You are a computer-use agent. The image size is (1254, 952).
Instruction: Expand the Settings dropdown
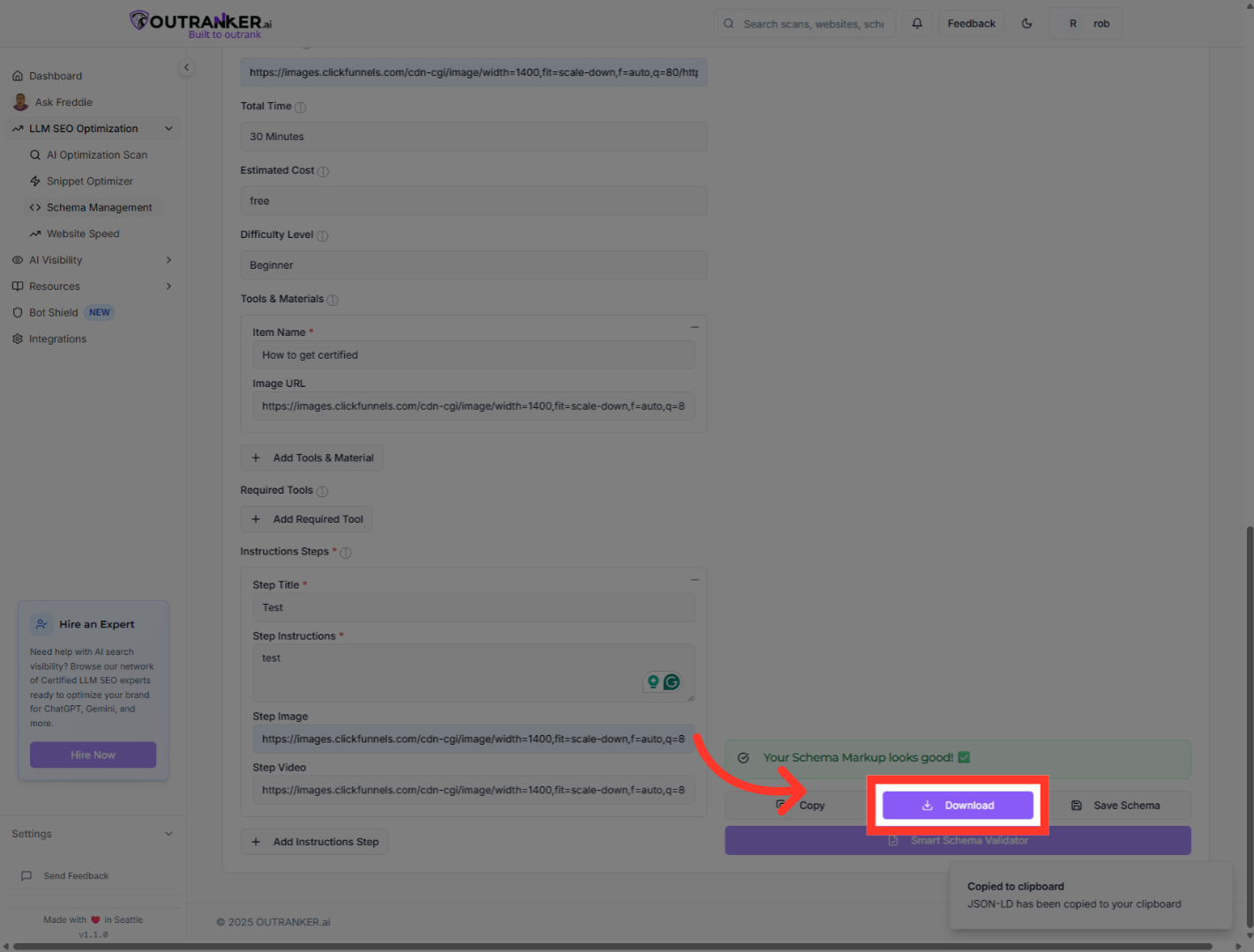tap(168, 834)
